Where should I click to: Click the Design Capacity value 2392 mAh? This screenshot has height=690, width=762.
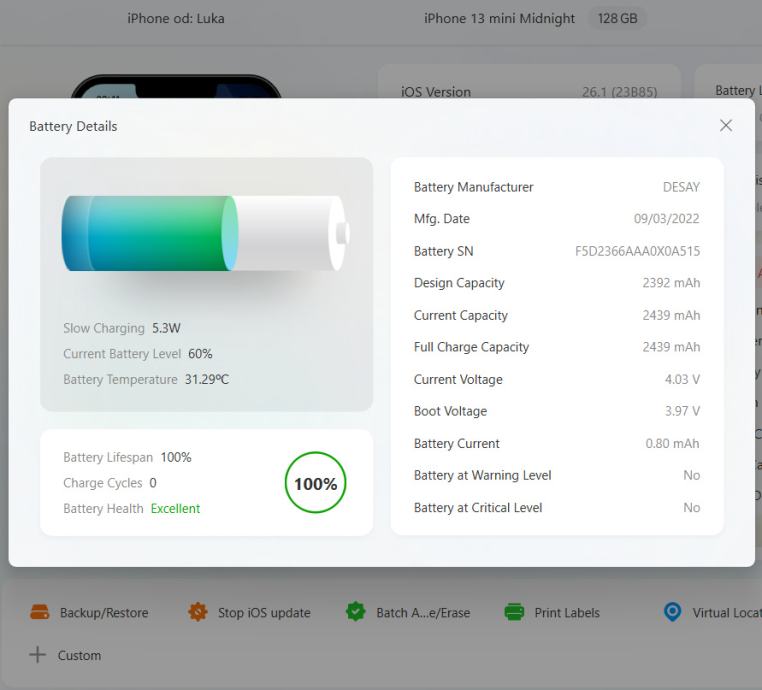point(671,283)
